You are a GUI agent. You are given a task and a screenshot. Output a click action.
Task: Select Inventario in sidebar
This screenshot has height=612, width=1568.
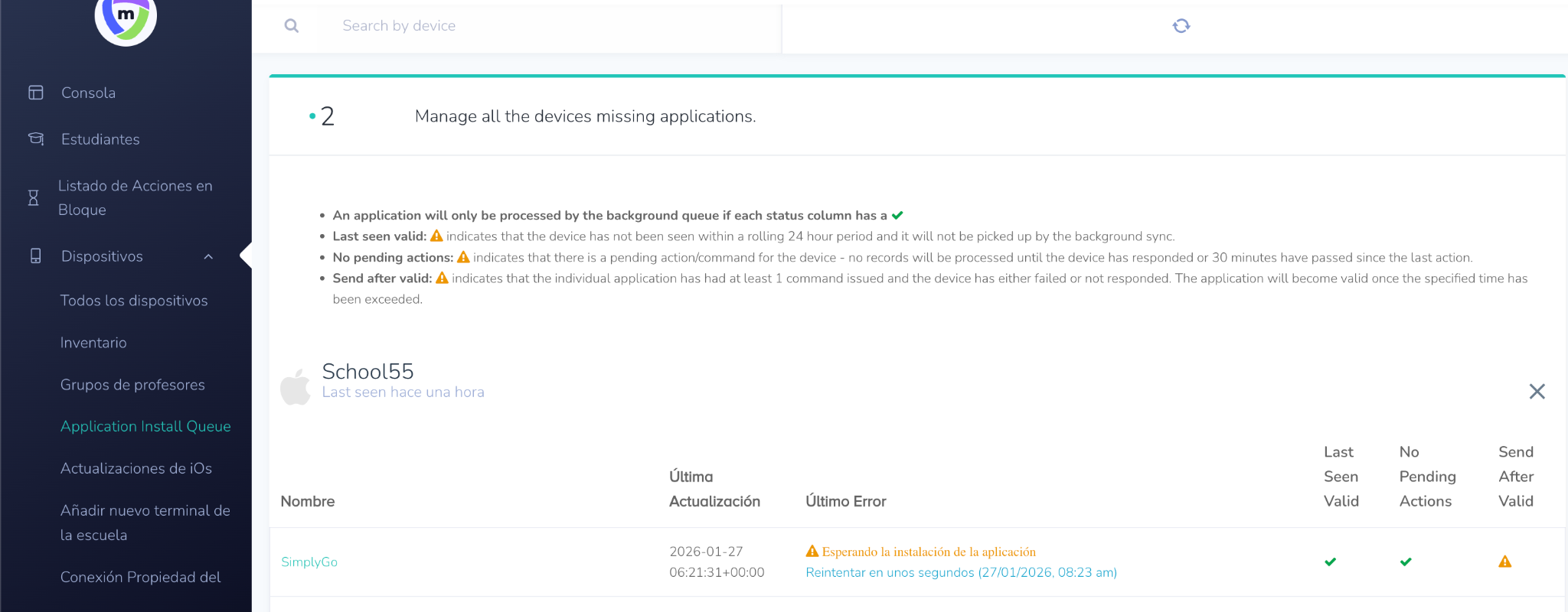[93, 343]
